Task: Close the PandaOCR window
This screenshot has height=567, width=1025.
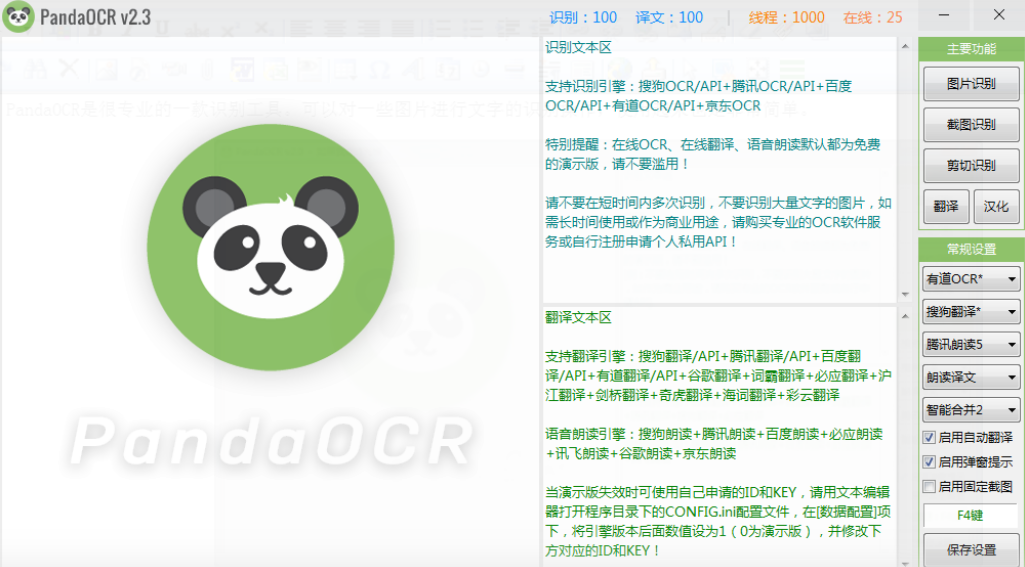Action: pos(999,16)
